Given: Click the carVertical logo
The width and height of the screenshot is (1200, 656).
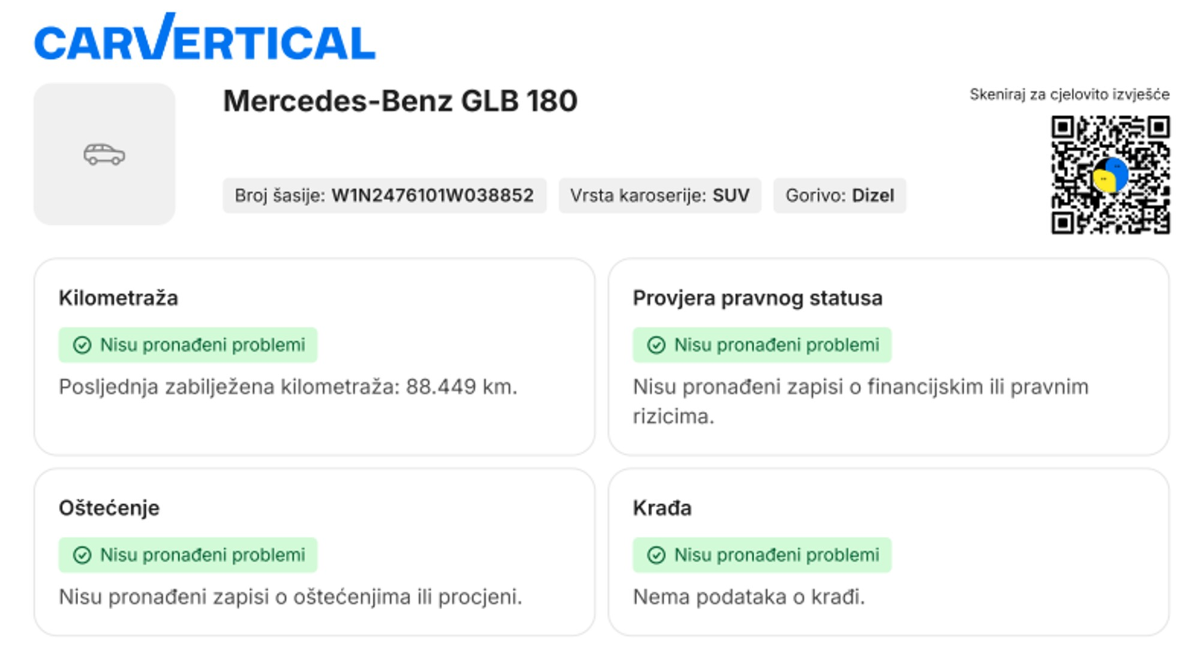Looking at the screenshot, I should click(205, 38).
